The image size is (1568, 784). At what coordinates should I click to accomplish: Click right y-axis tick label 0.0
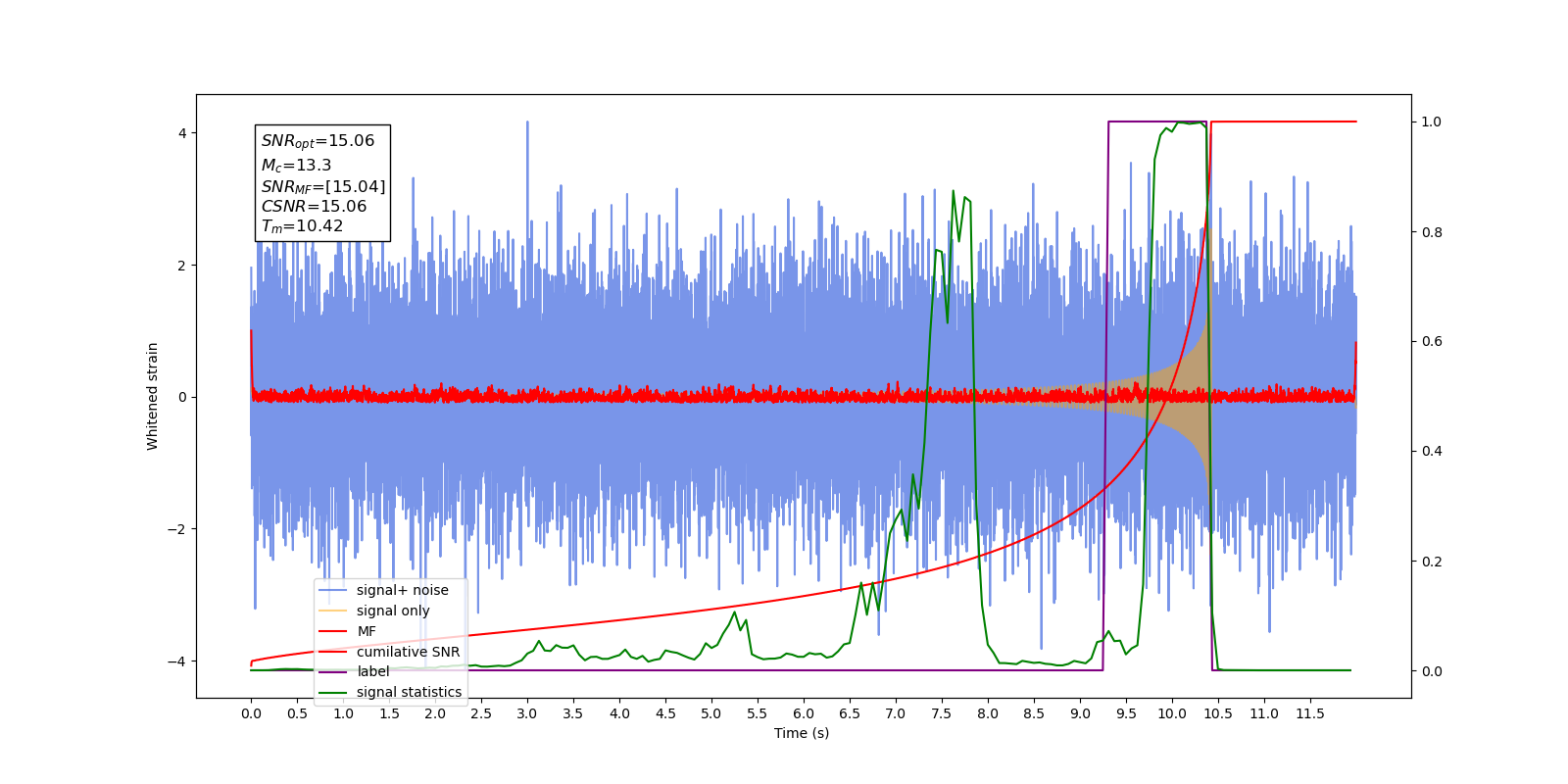[x=1432, y=671]
